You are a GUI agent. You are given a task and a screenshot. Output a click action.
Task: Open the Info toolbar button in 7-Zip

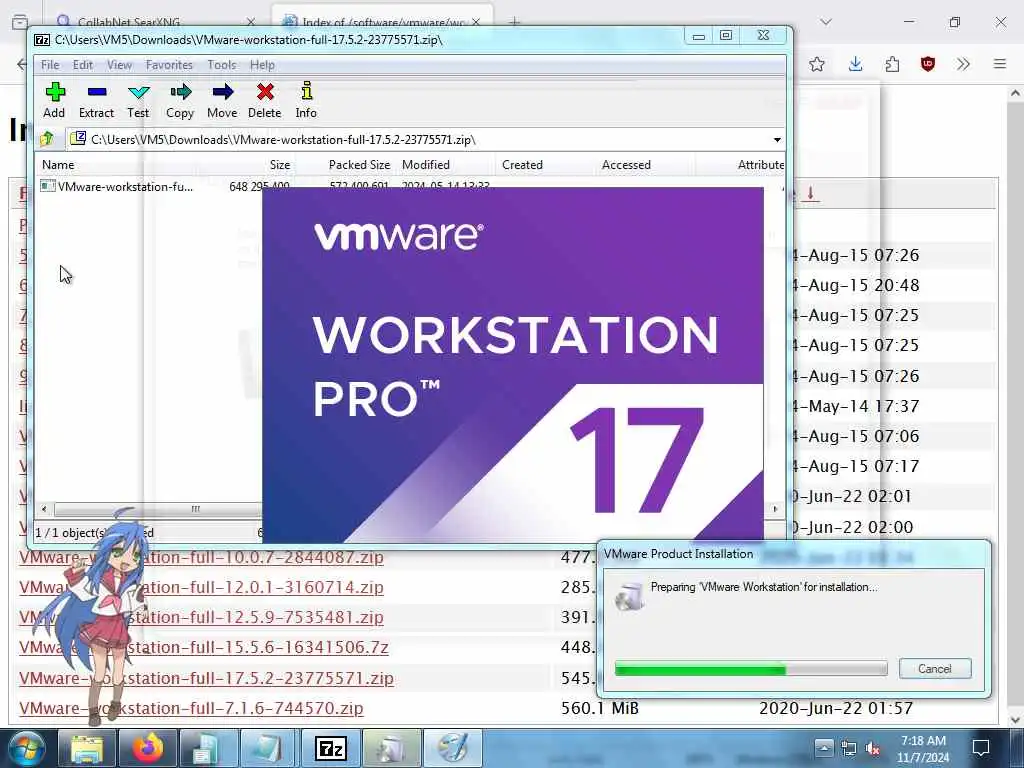(306, 101)
